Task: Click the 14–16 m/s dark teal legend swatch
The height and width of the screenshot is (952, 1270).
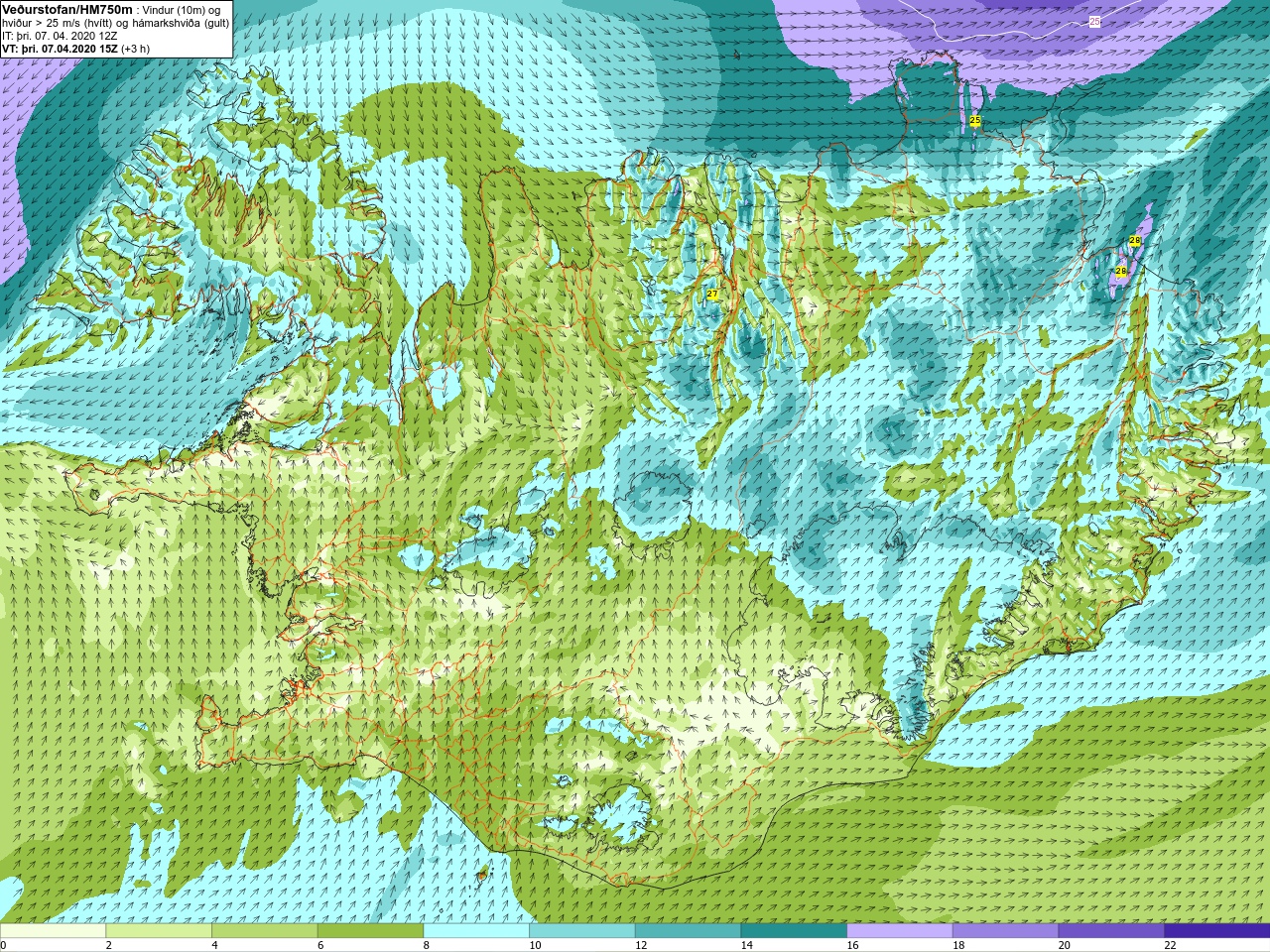Action: [x=794, y=931]
